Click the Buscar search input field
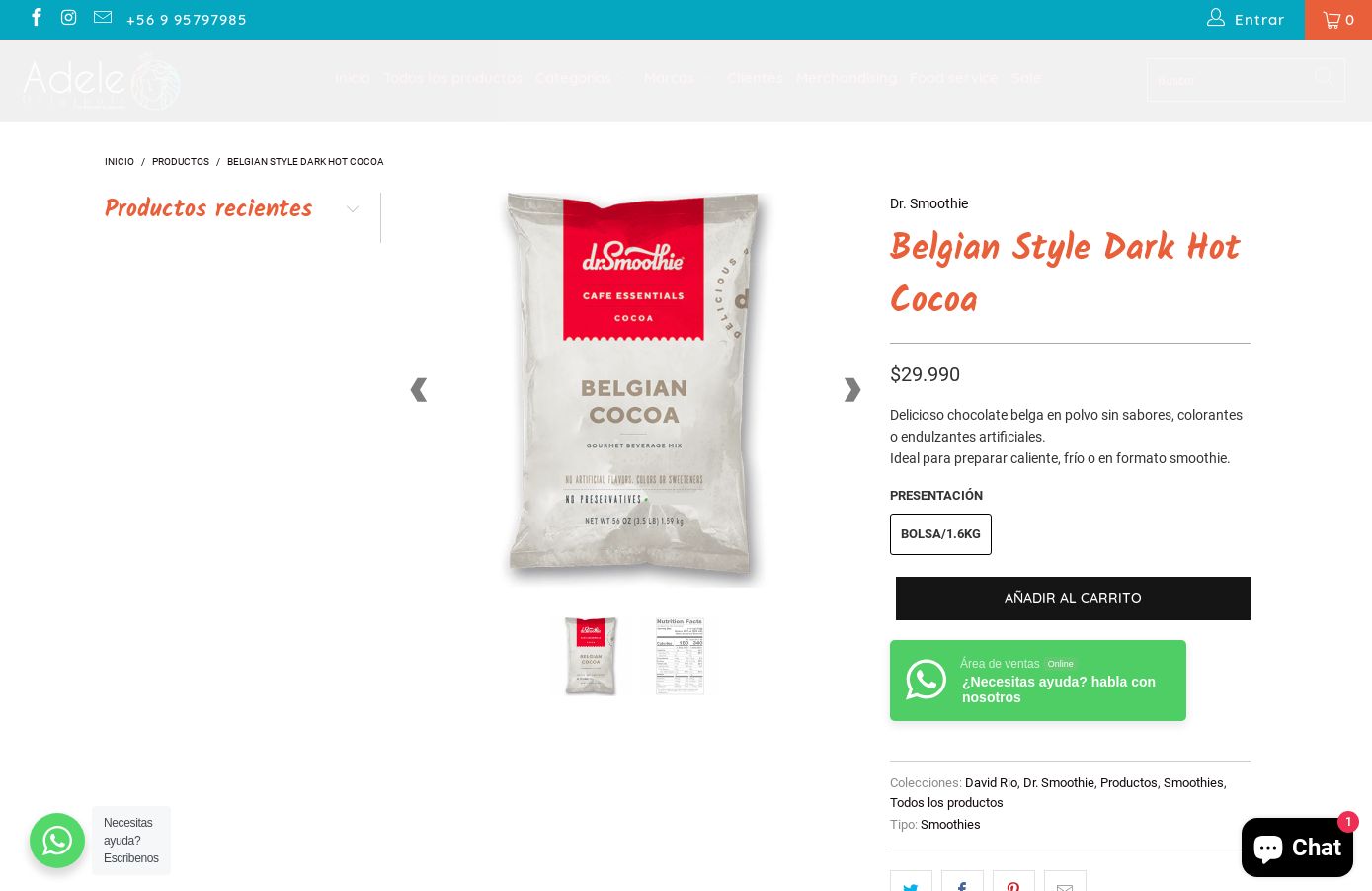1372x891 pixels. coord(1230,80)
